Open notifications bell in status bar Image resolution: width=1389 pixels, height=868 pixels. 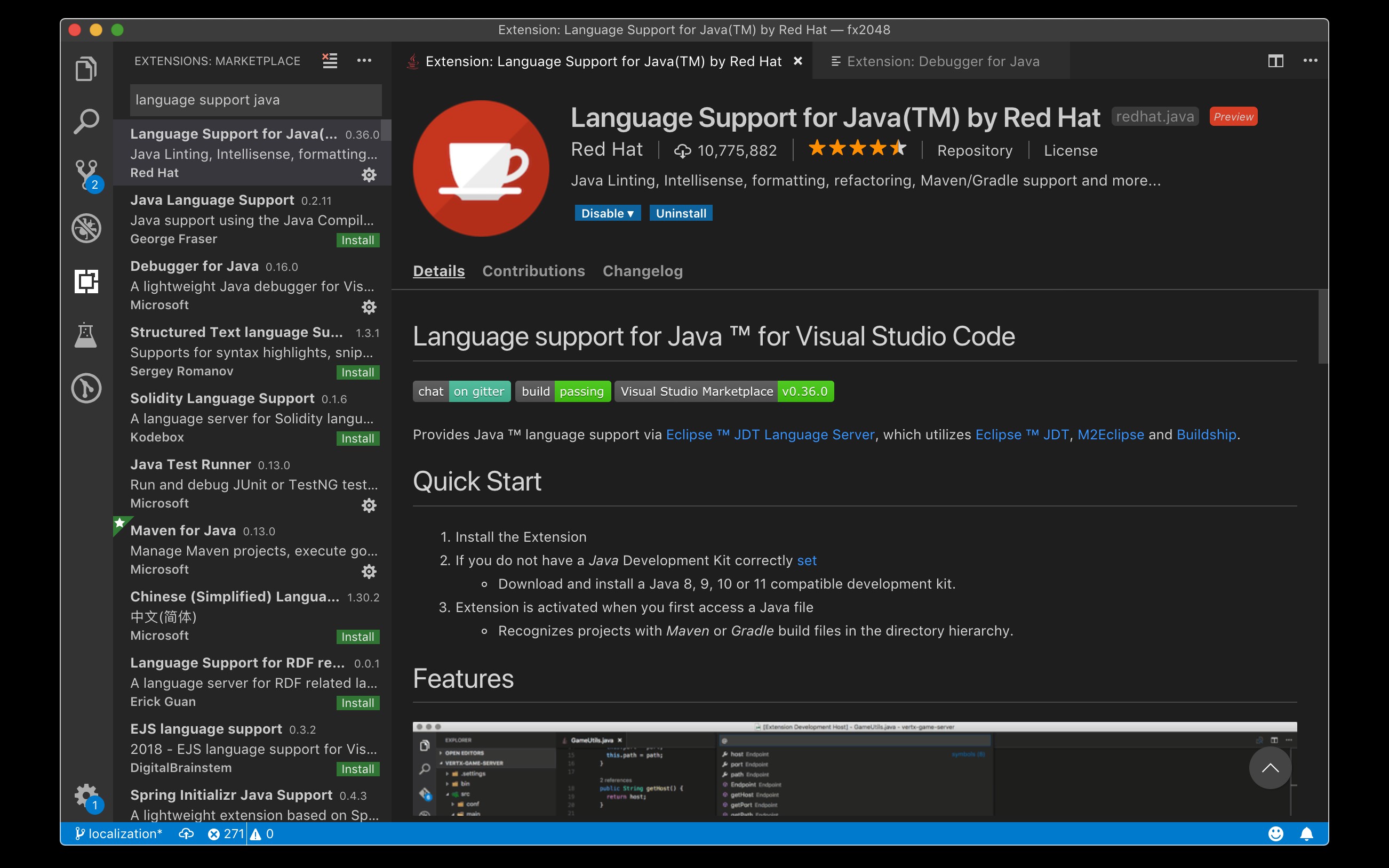point(1306,833)
